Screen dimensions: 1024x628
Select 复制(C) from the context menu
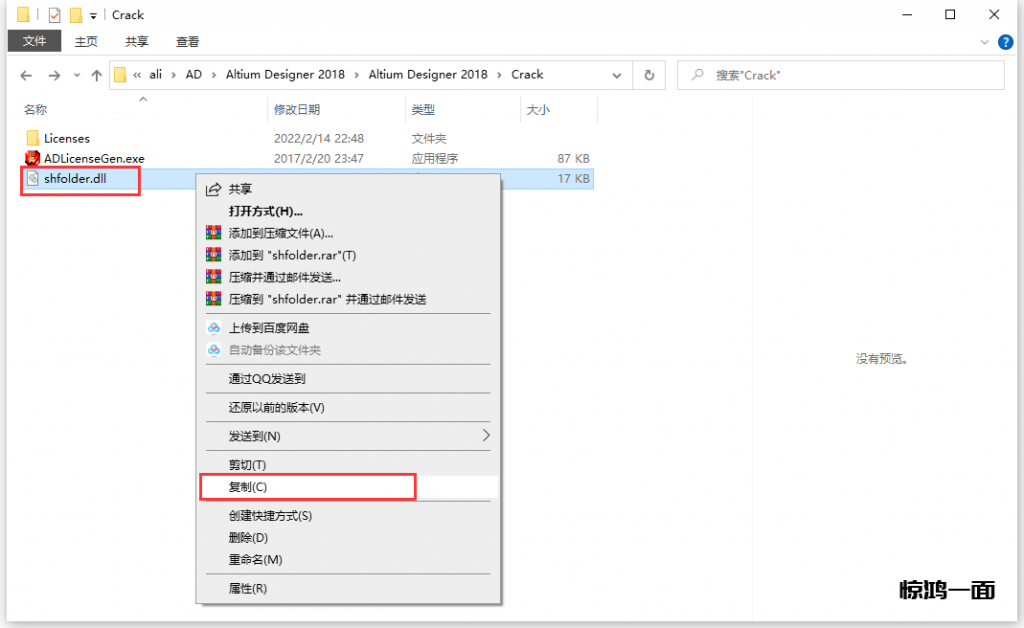click(x=248, y=487)
